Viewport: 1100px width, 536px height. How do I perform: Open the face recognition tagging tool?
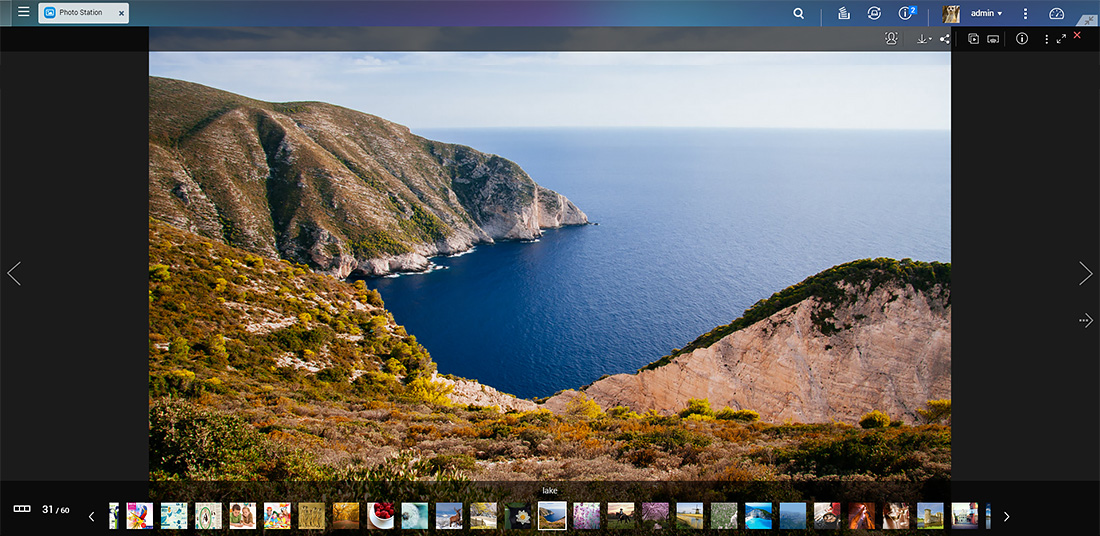coord(891,39)
